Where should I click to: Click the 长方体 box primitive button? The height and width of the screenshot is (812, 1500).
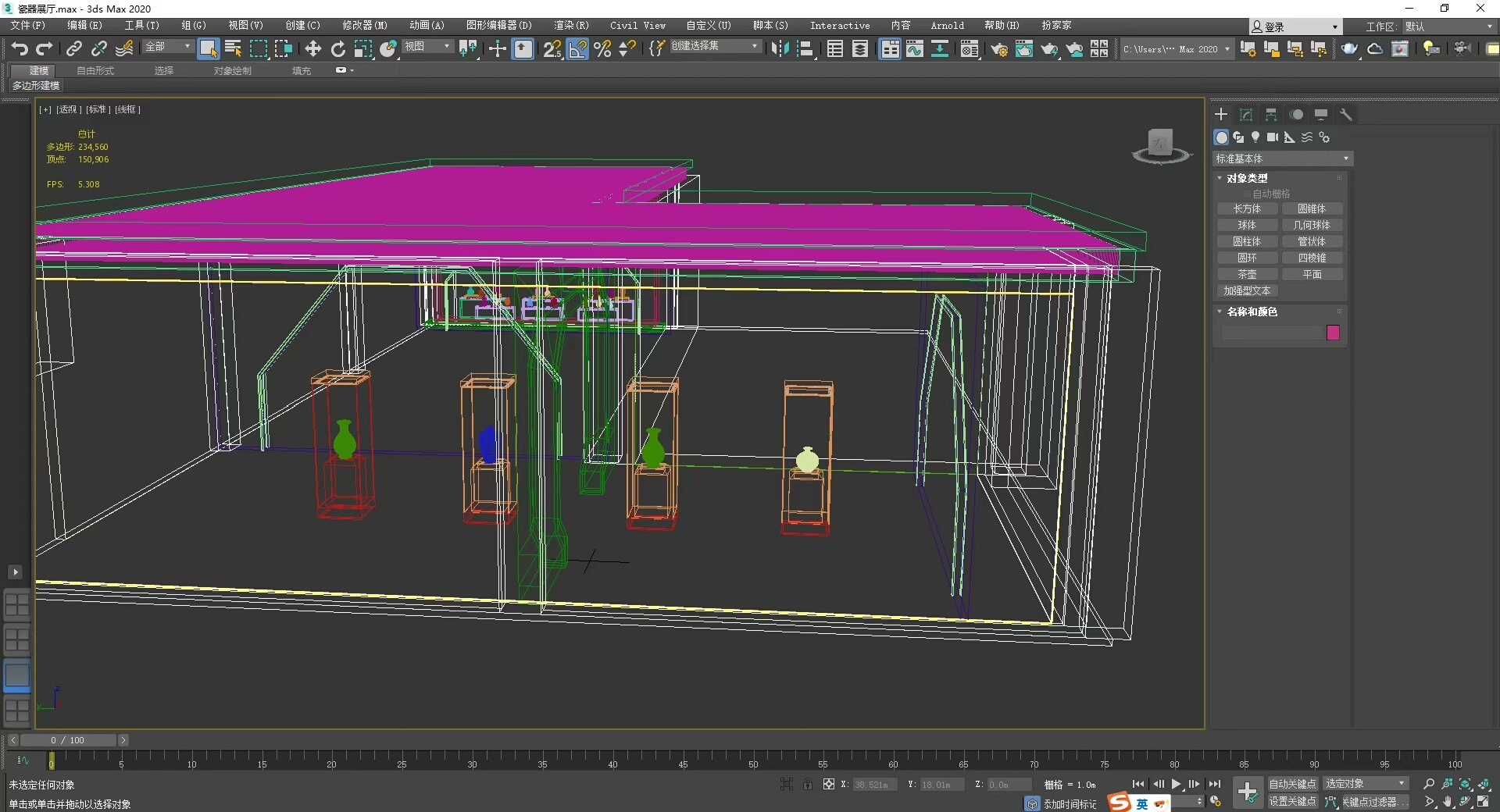click(1247, 208)
